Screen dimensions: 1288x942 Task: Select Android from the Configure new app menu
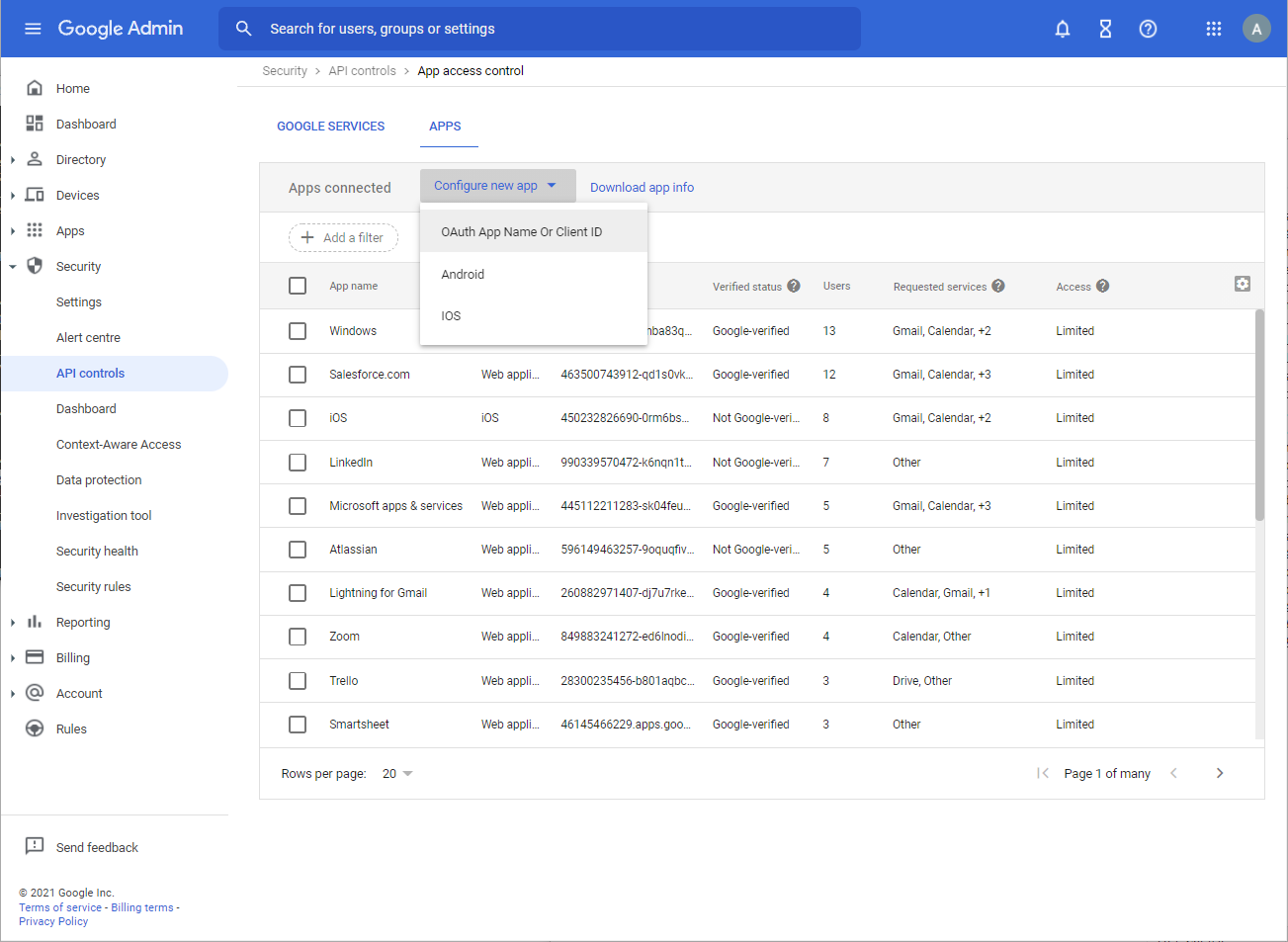click(463, 274)
